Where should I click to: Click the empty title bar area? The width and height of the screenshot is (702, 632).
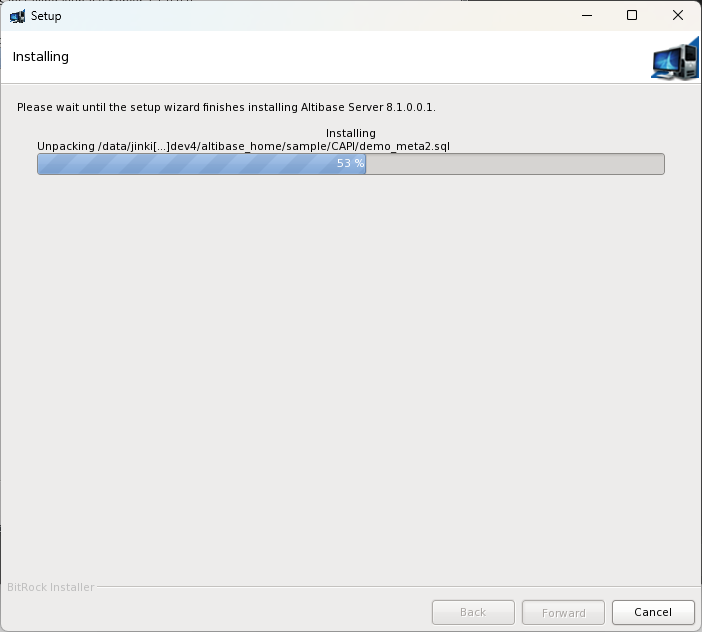pos(300,16)
